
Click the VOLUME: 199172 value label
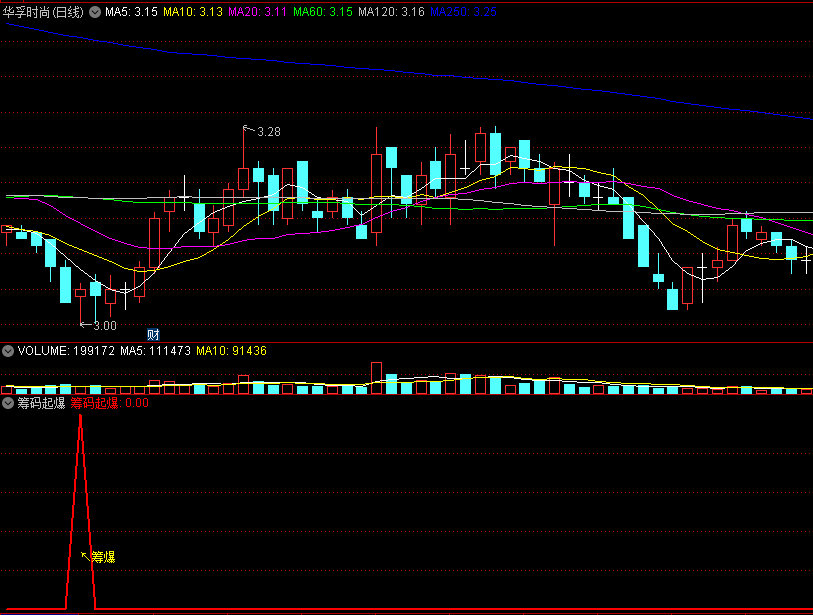tap(66, 351)
